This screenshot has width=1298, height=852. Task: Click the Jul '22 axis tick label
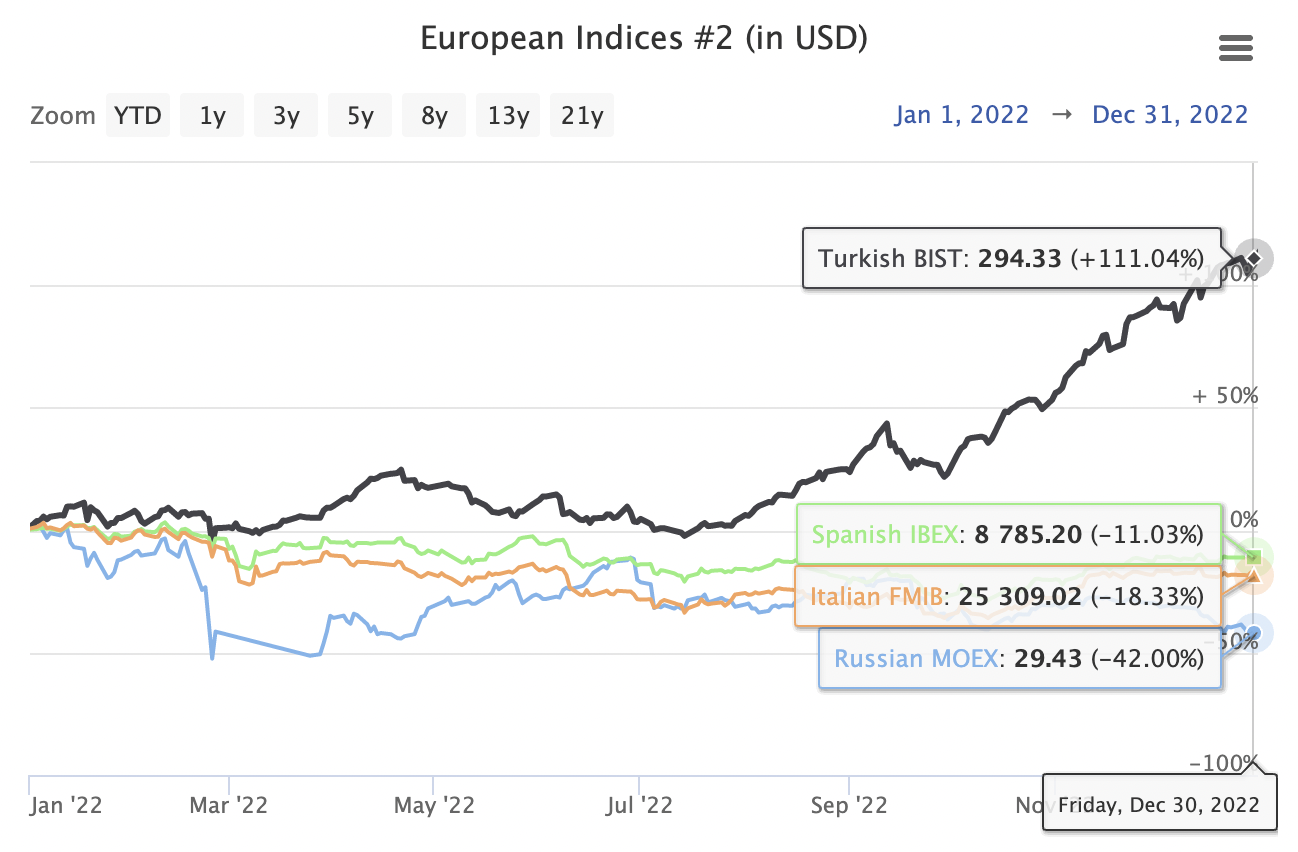pos(638,805)
